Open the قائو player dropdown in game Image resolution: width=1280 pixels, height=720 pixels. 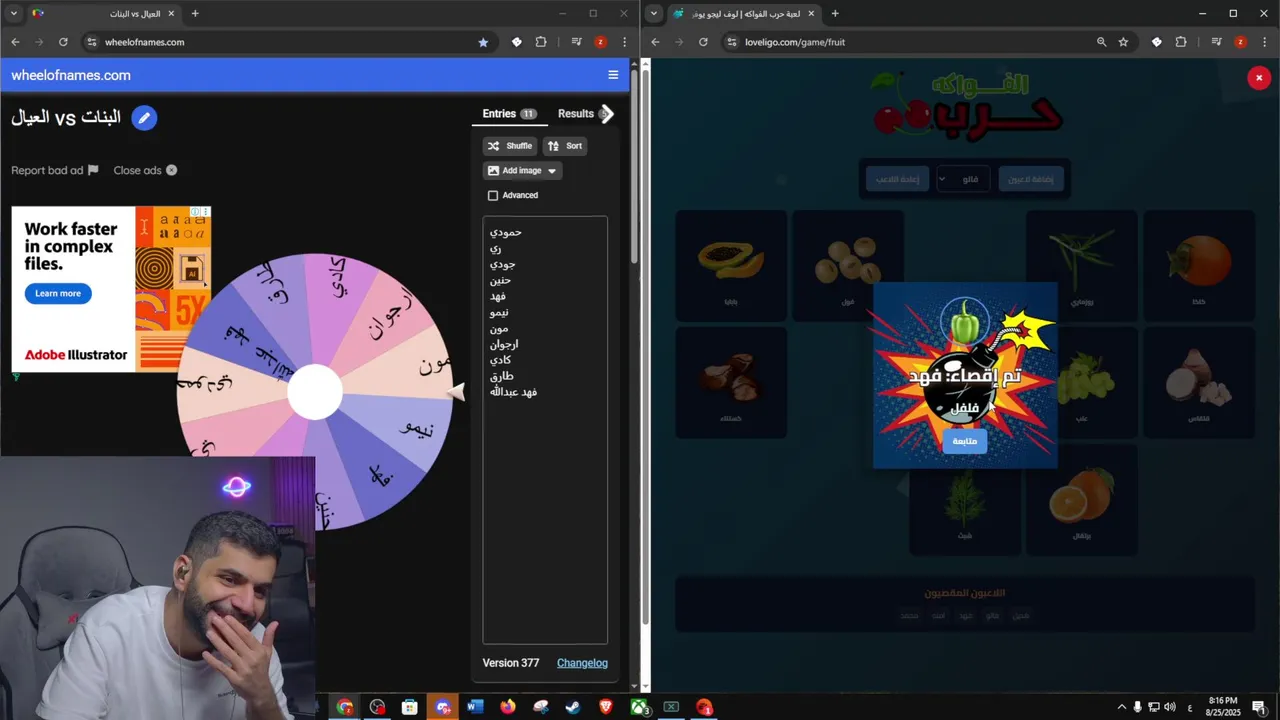(964, 179)
